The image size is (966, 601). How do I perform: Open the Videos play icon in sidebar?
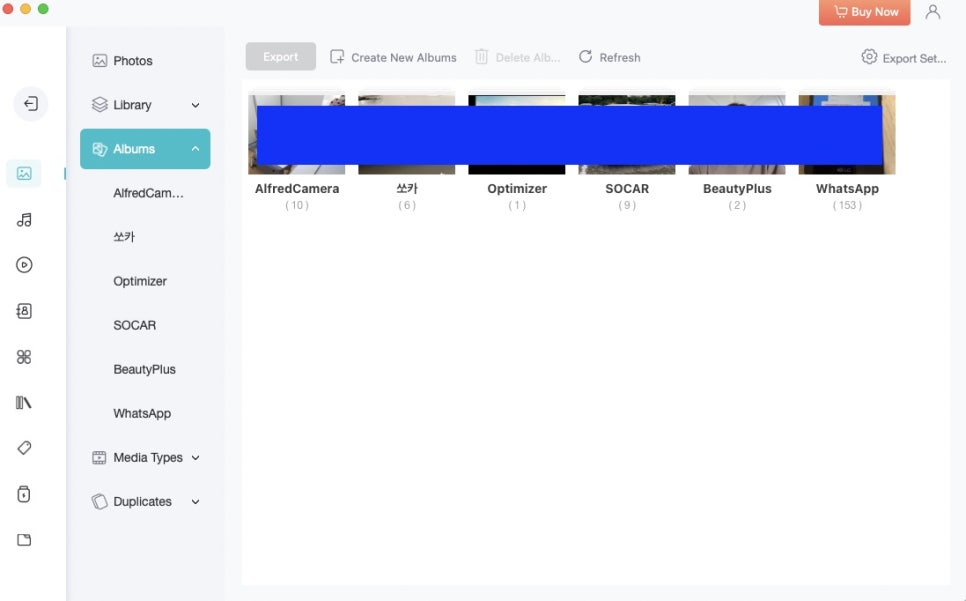[24, 265]
